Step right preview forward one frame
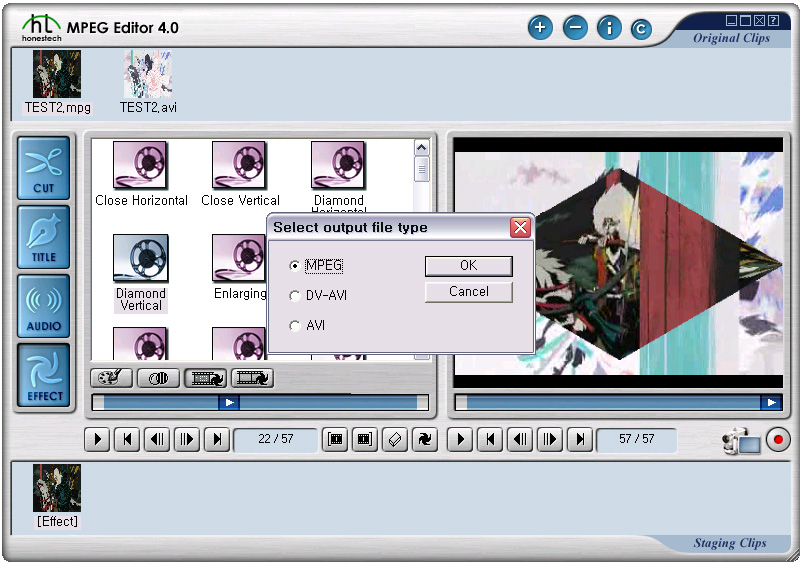 (550, 439)
